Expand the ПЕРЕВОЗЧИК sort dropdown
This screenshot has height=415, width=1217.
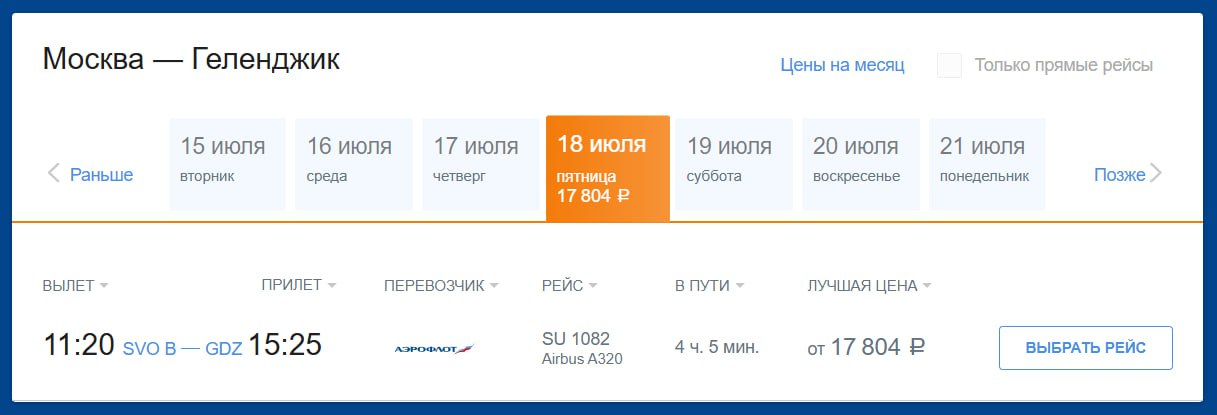point(493,286)
